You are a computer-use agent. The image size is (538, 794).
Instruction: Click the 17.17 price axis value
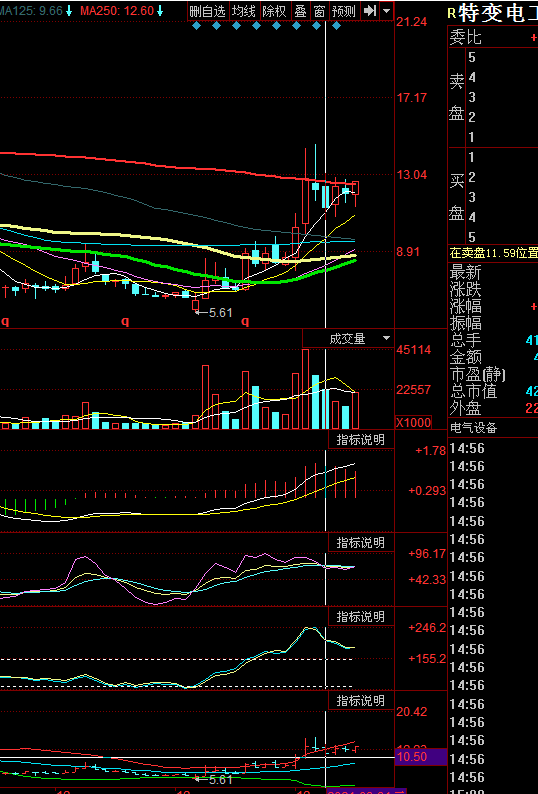coord(412,98)
